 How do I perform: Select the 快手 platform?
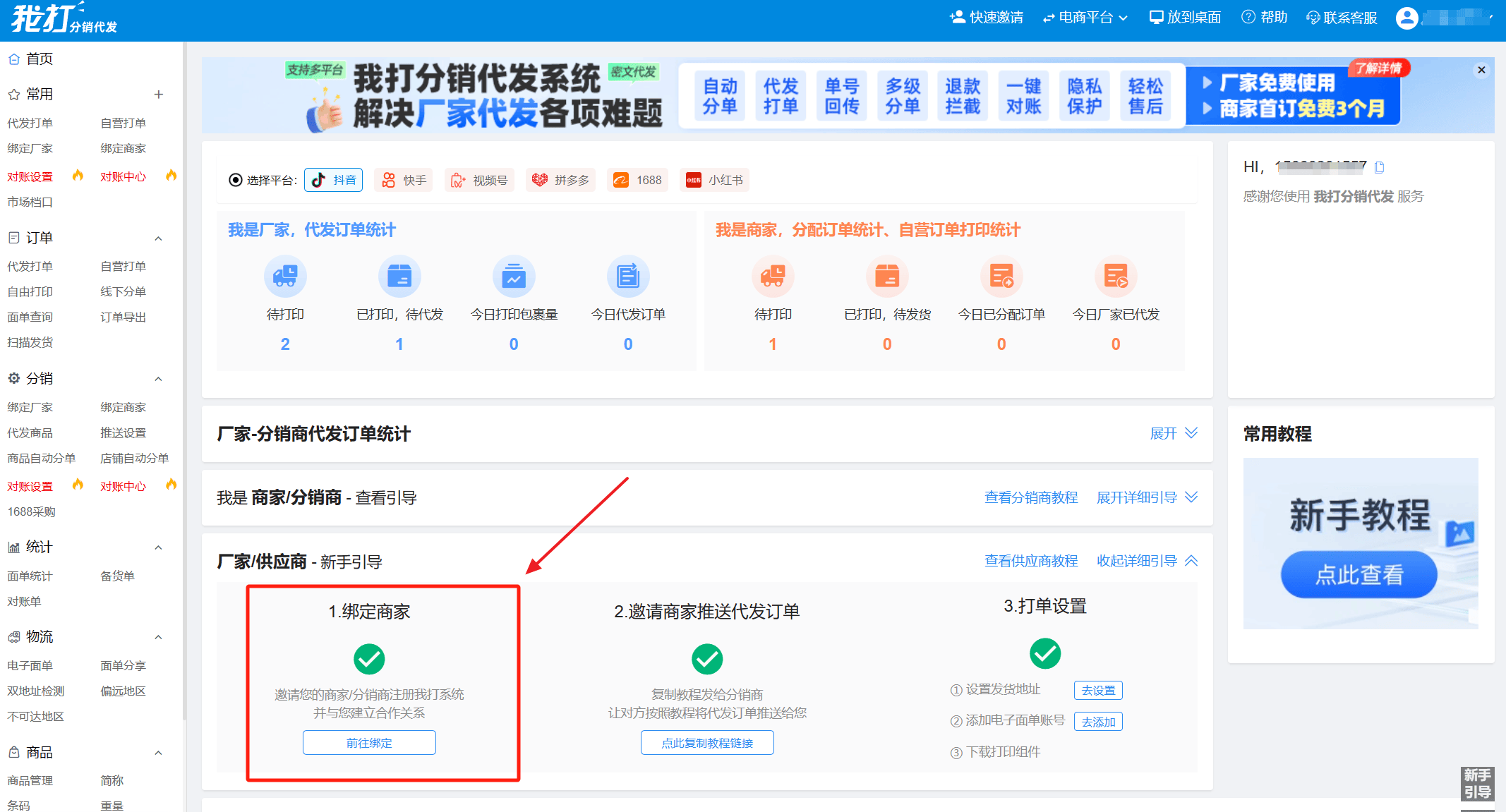coord(404,180)
